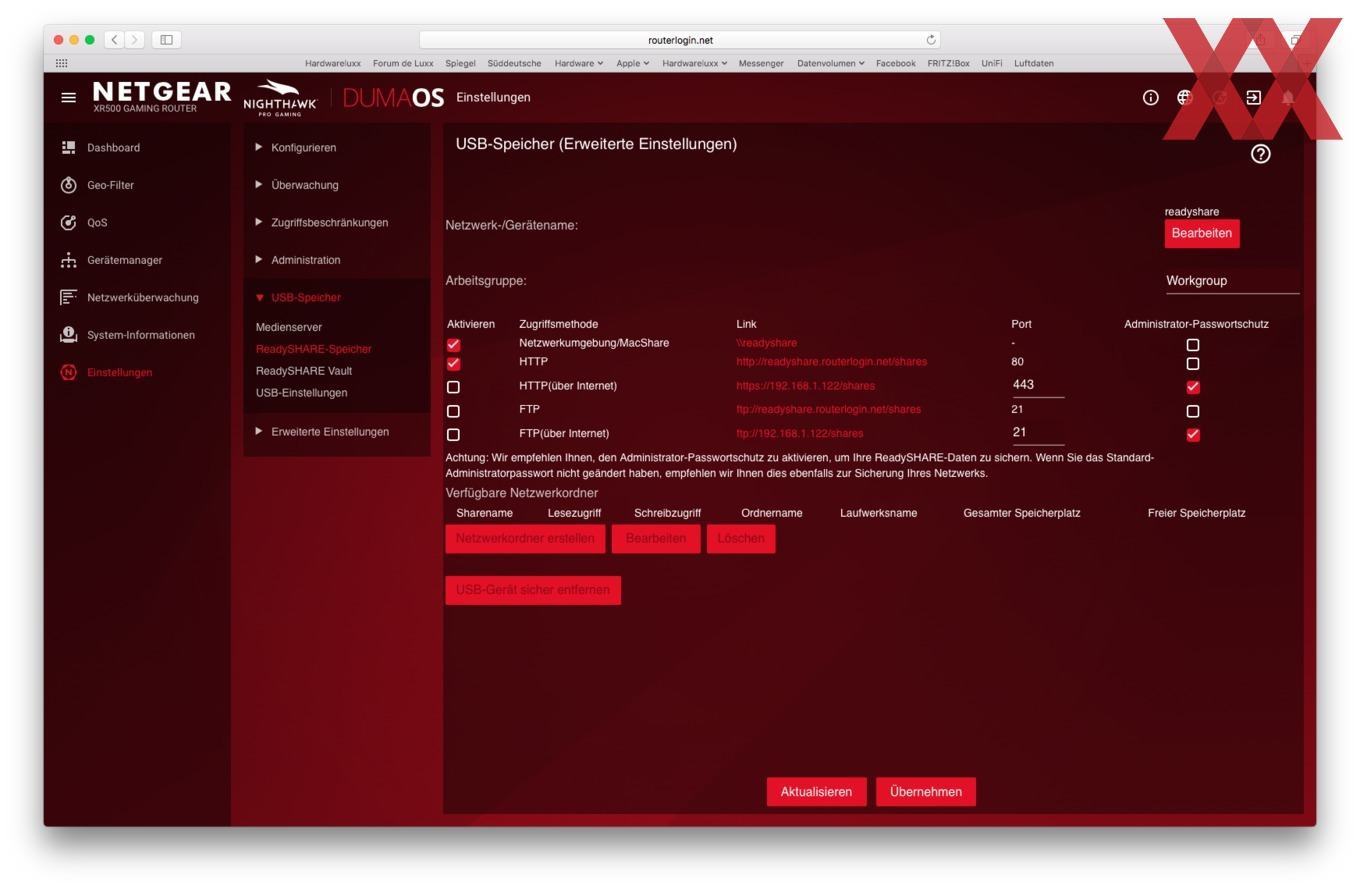Click the Geo-Filter sidebar icon
This screenshot has width=1360, height=889.
[68, 185]
